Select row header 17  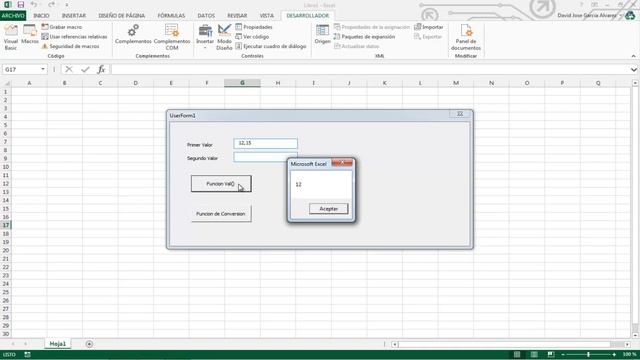point(6,225)
